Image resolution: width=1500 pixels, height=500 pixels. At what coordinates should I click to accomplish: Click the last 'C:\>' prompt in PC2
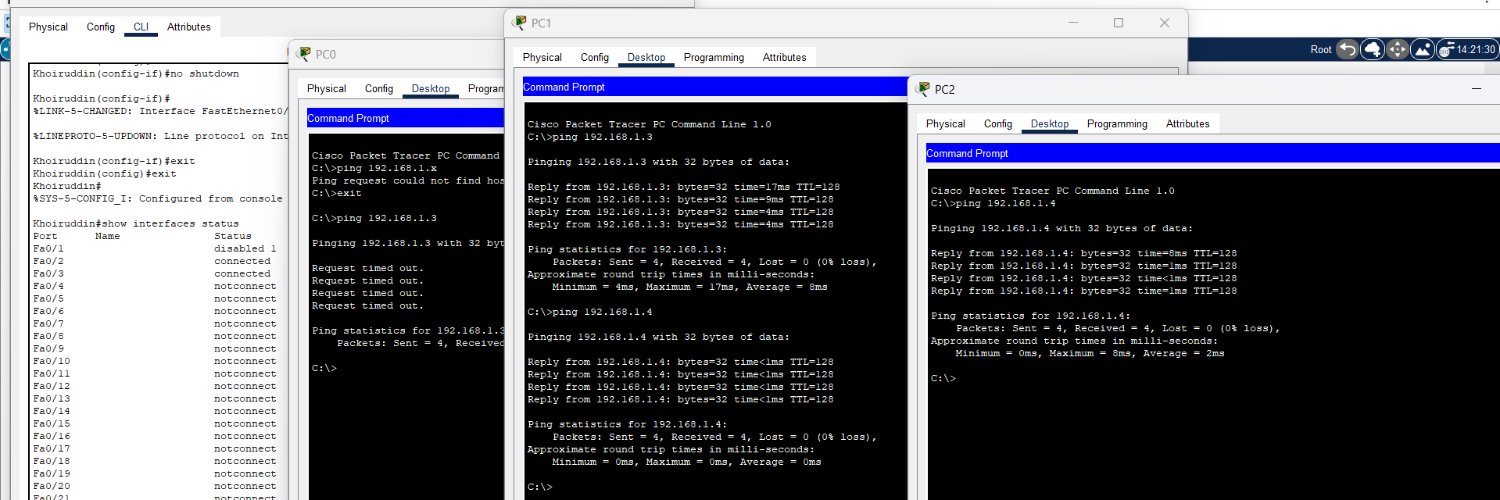click(942, 378)
